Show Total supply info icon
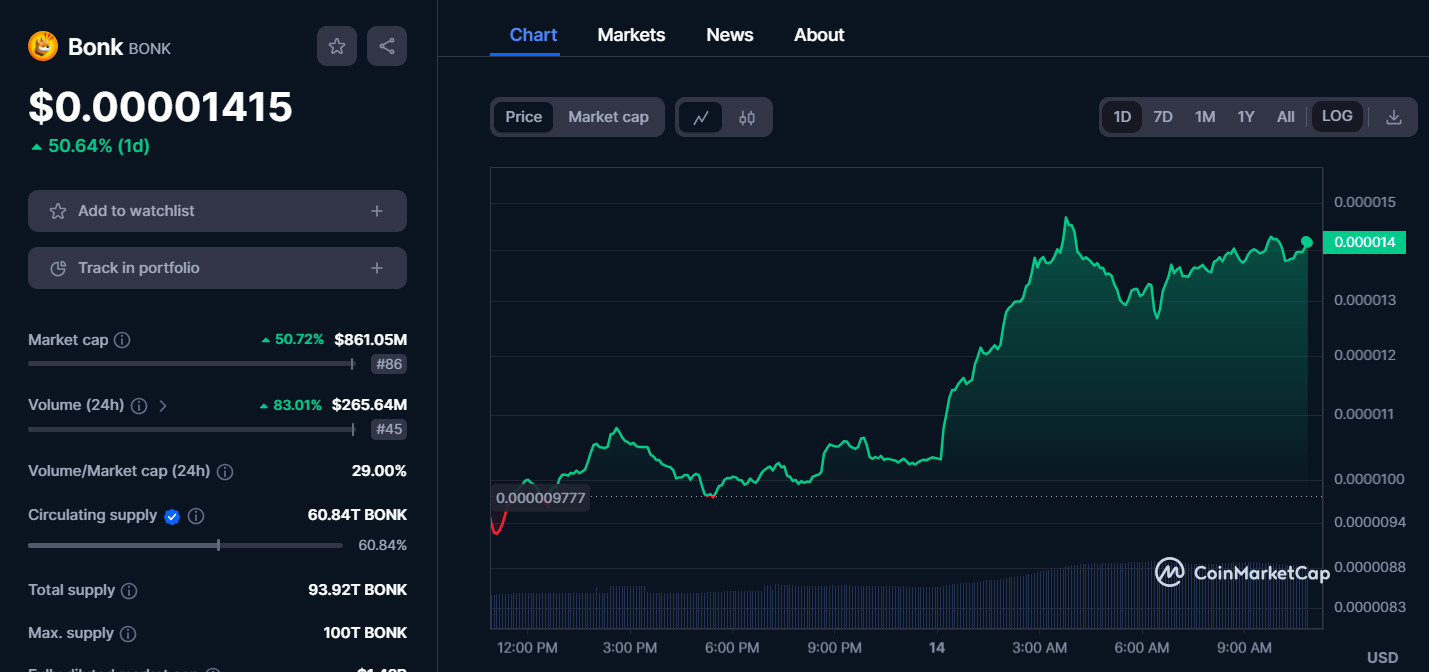 pos(129,591)
